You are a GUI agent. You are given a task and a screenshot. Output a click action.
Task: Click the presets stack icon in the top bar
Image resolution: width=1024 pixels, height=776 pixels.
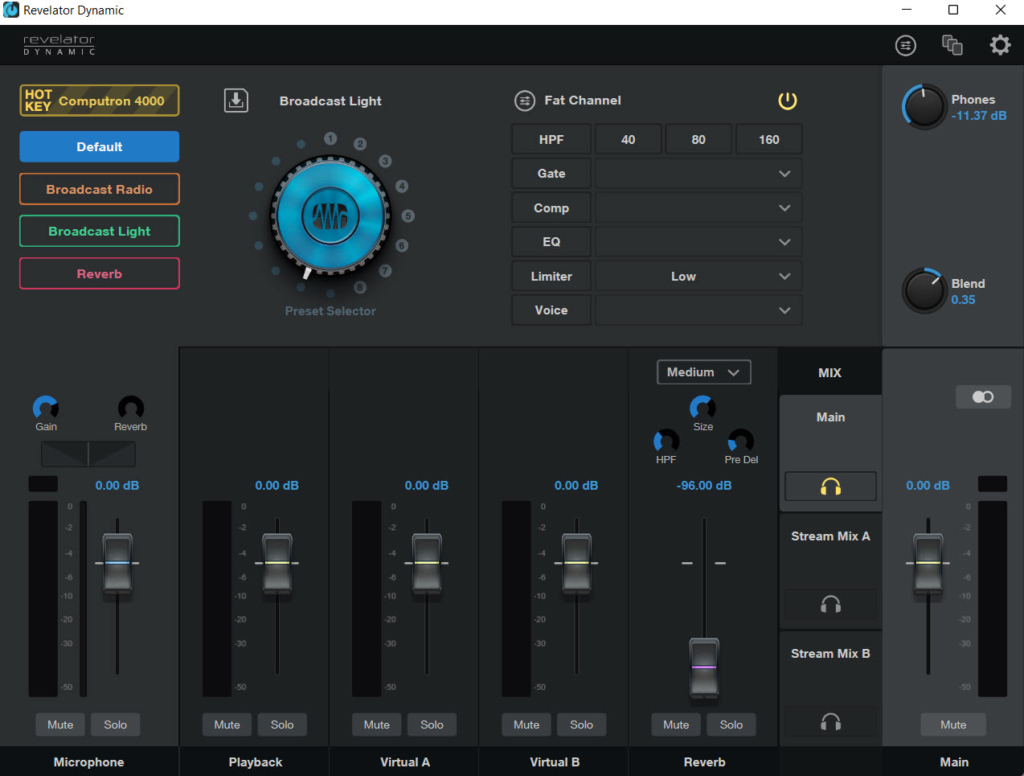coord(952,45)
